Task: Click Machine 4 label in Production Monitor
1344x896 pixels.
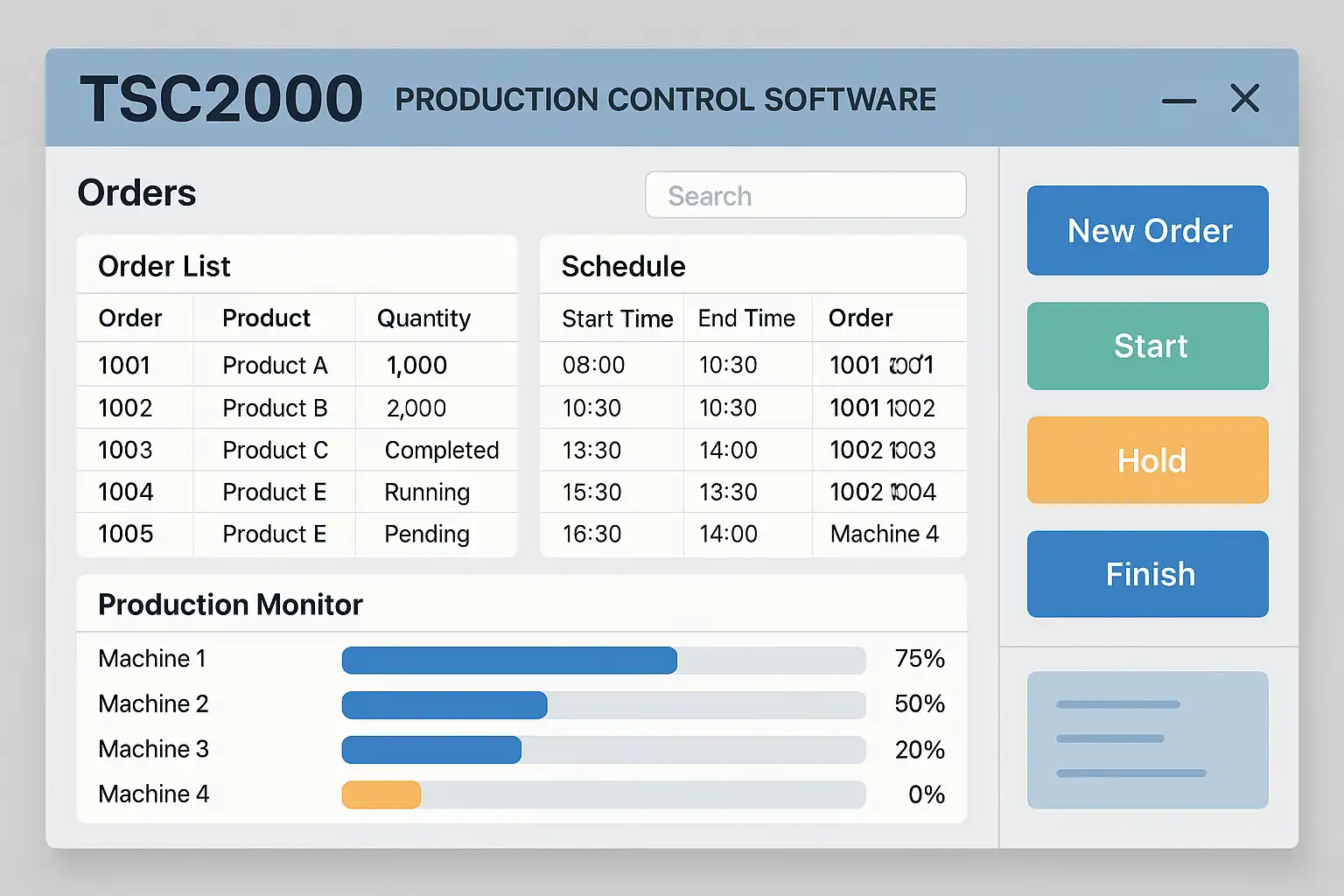Action: tap(154, 794)
